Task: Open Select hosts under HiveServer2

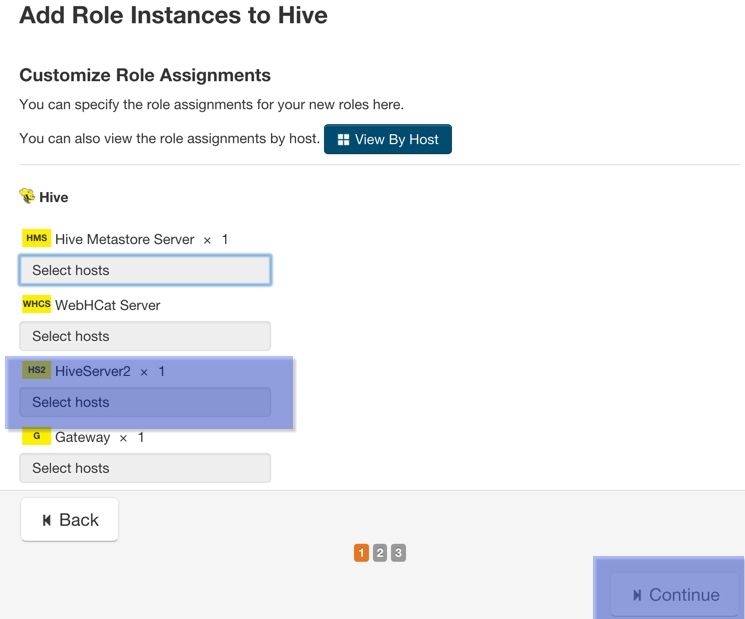Action: click(145, 402)
